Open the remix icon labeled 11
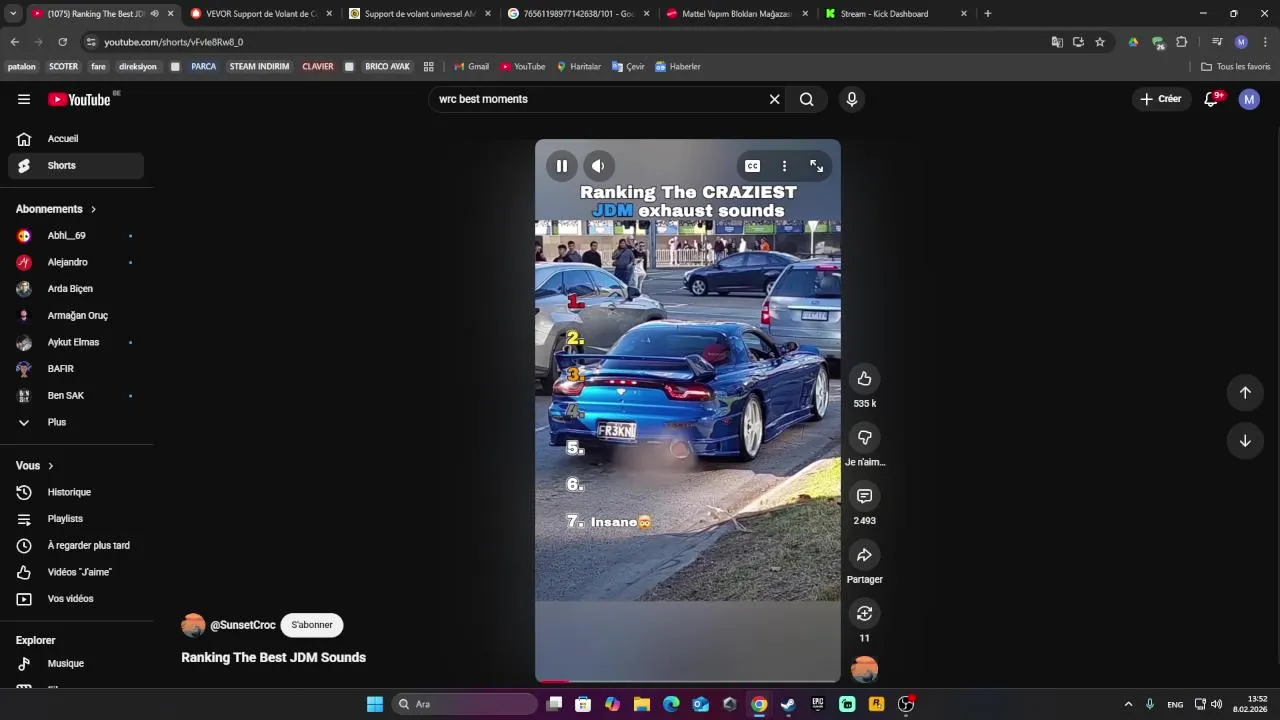 pyautogui.click(x=864, y=613)
